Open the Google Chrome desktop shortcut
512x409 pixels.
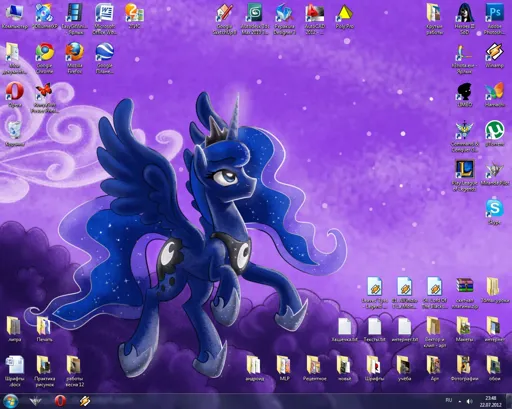coord(45,58)
